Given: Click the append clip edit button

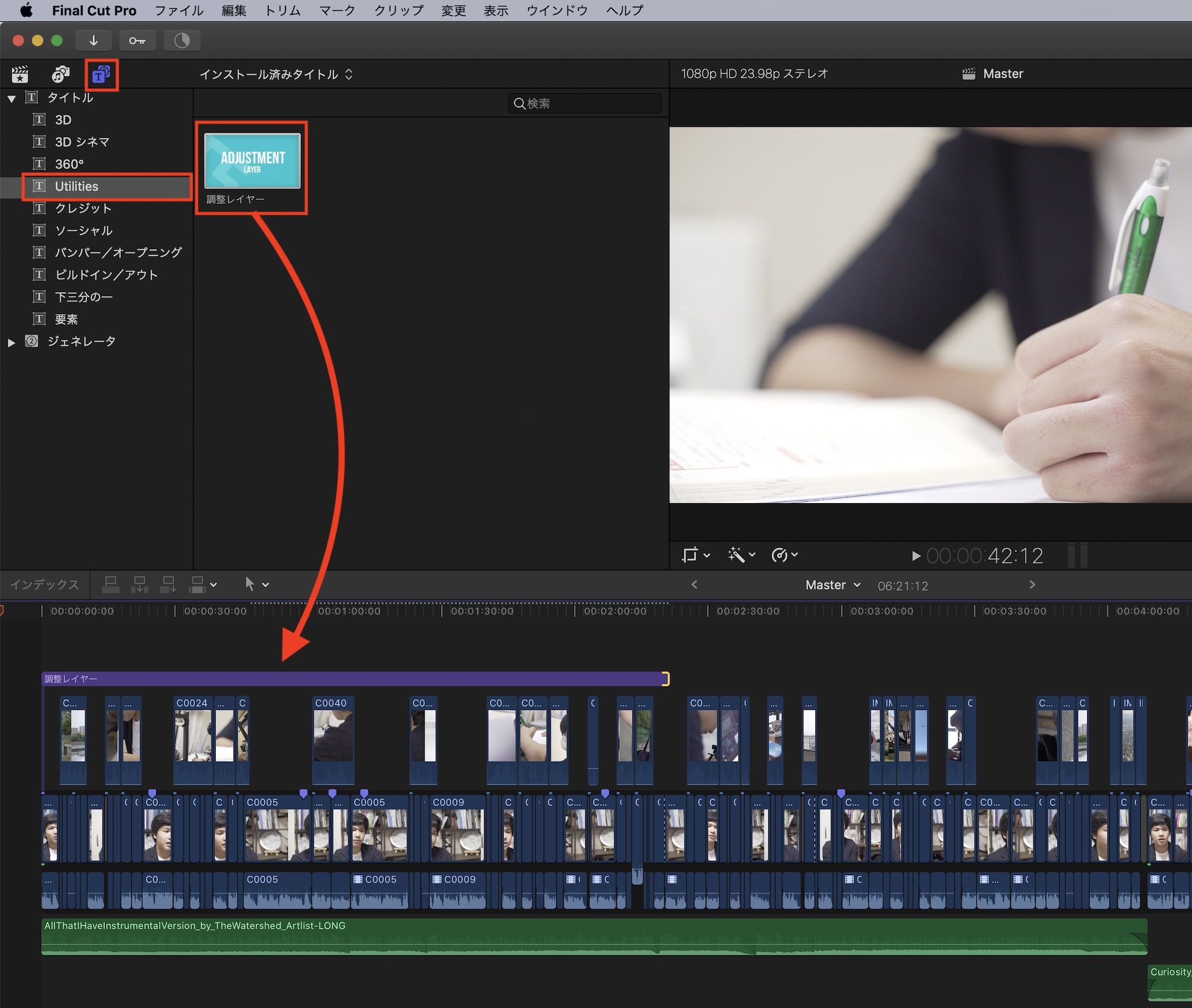Looking at the screenshot, I should (x=169, y=585).
